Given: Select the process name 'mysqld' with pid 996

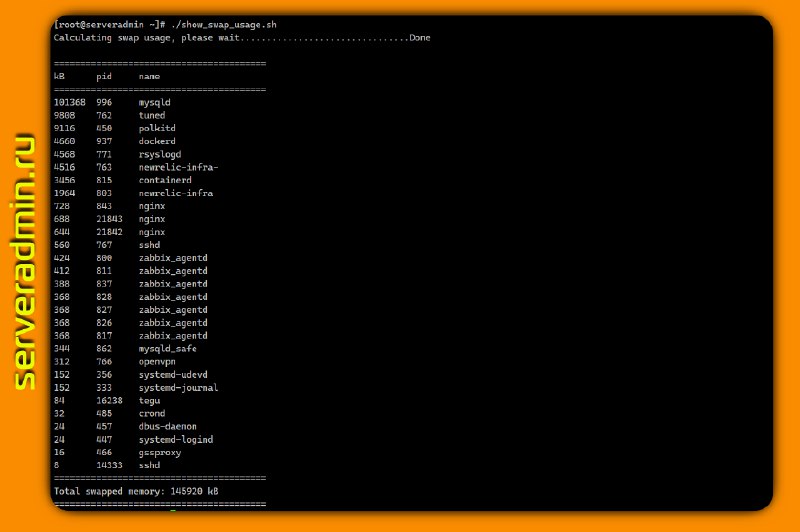Looking at the screenshot, I should (155, 103).
